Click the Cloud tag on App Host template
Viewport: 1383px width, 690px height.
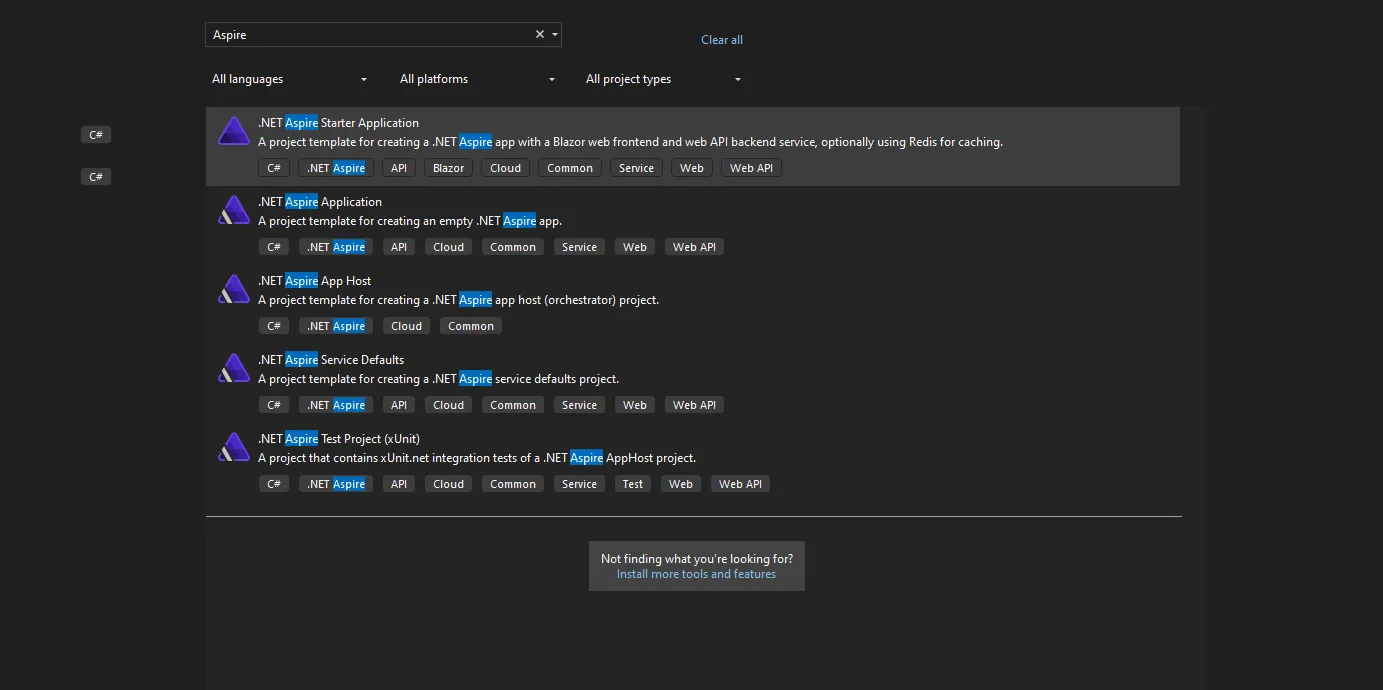pos(406,326)
